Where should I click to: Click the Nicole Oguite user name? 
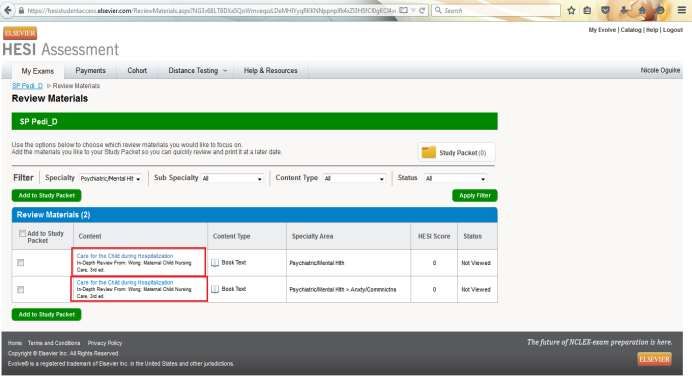pyautogui.click(x=660, y=70)
